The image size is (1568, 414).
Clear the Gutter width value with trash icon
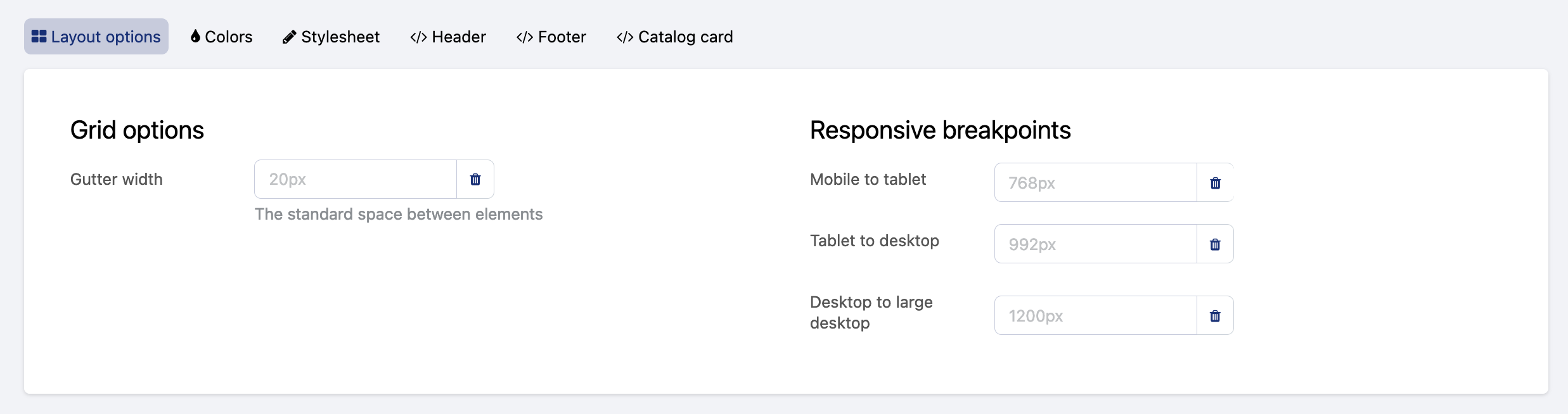pyautogui.click(x=475, y=179)
